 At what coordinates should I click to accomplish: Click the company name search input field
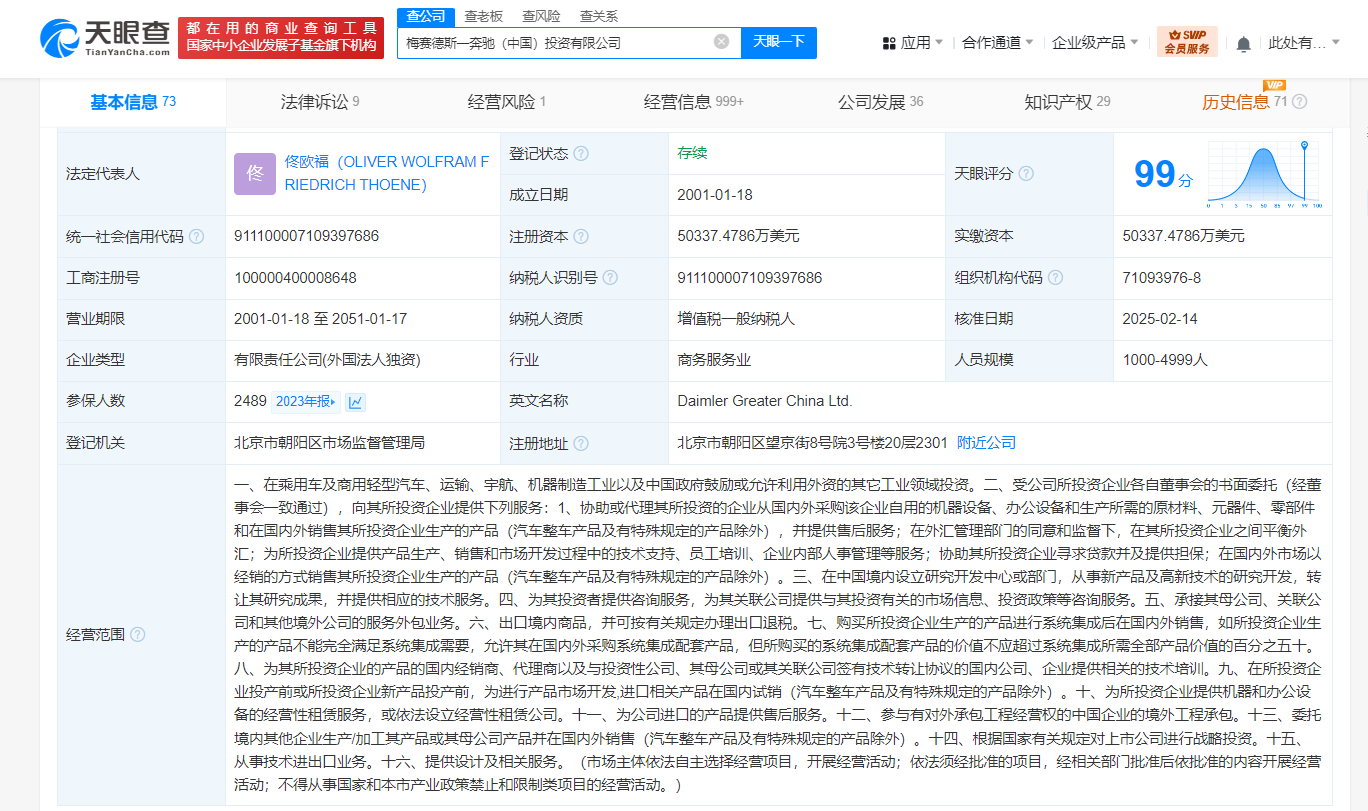pos(555,43)
